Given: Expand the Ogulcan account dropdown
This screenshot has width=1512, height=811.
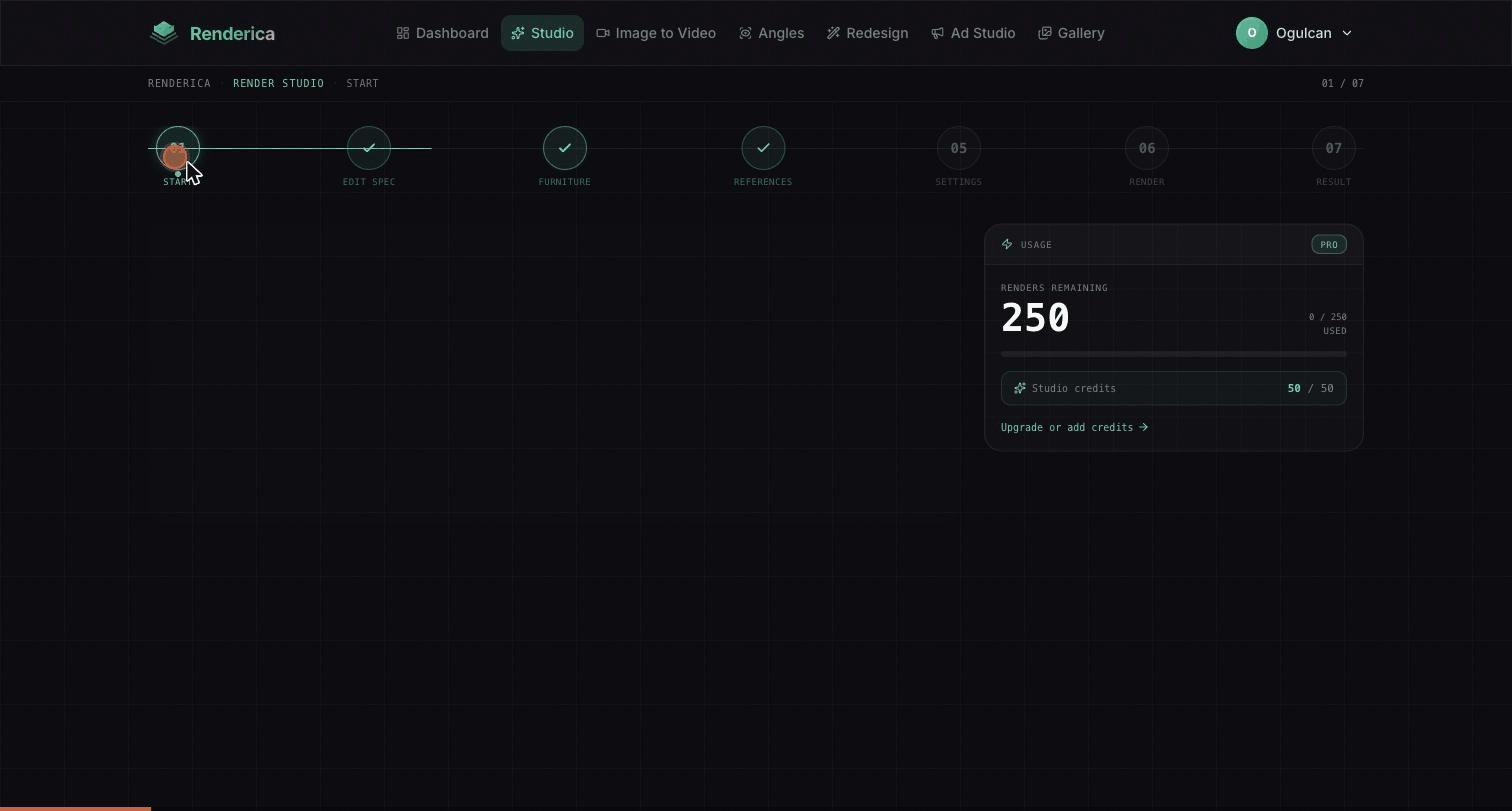Looking at the screenshot, I should [x=1294, y=33].
